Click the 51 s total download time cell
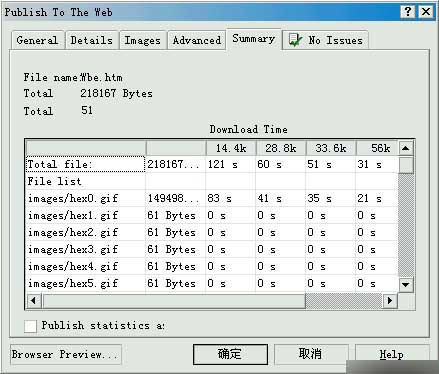This screenshot has width=439, height=374. (x=331, y=164)
